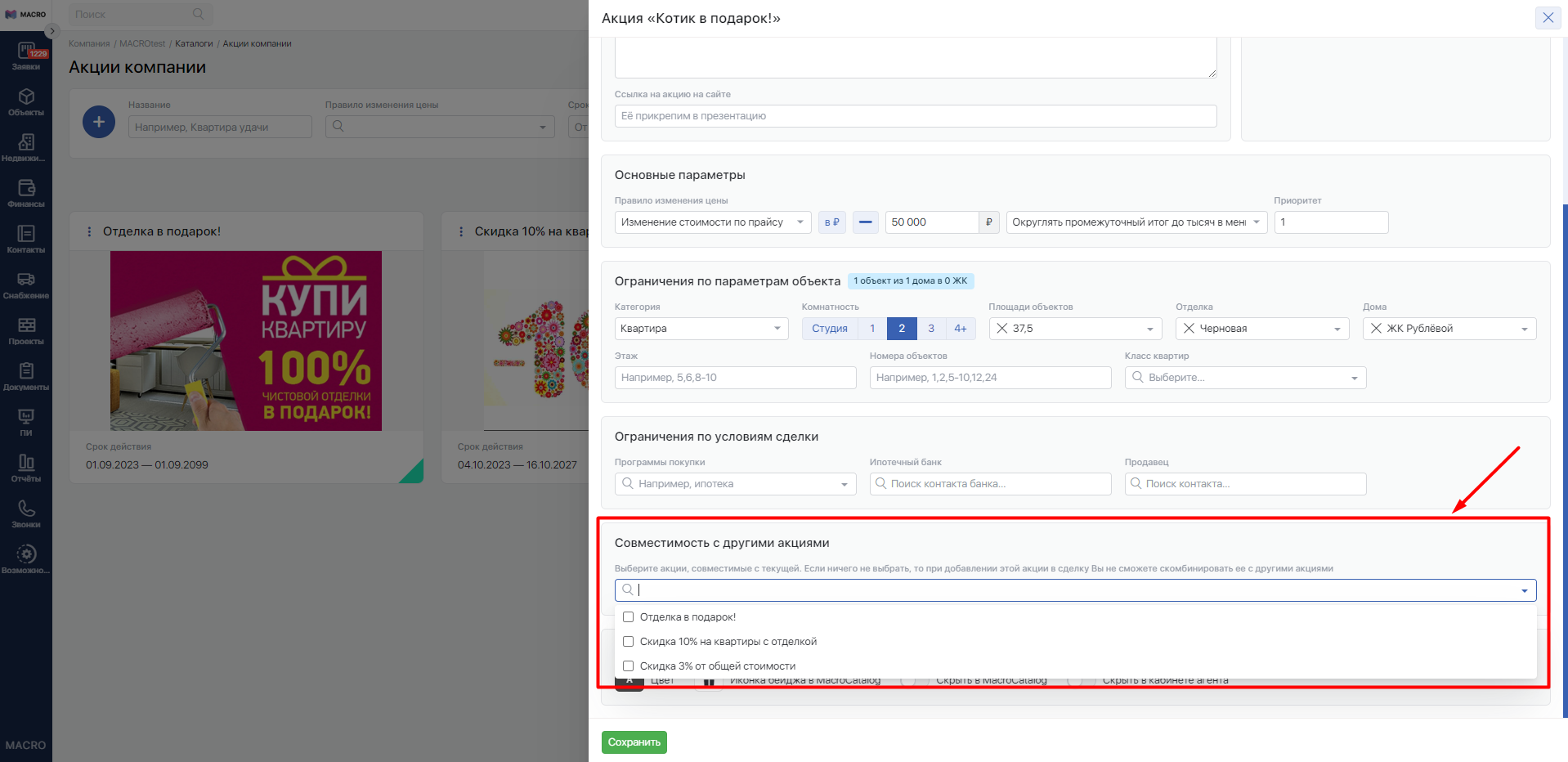1568x762 pixels.
Task: Open the Класс квартир dropdown
Action: pyautogui.click(x=1244, y=378)
